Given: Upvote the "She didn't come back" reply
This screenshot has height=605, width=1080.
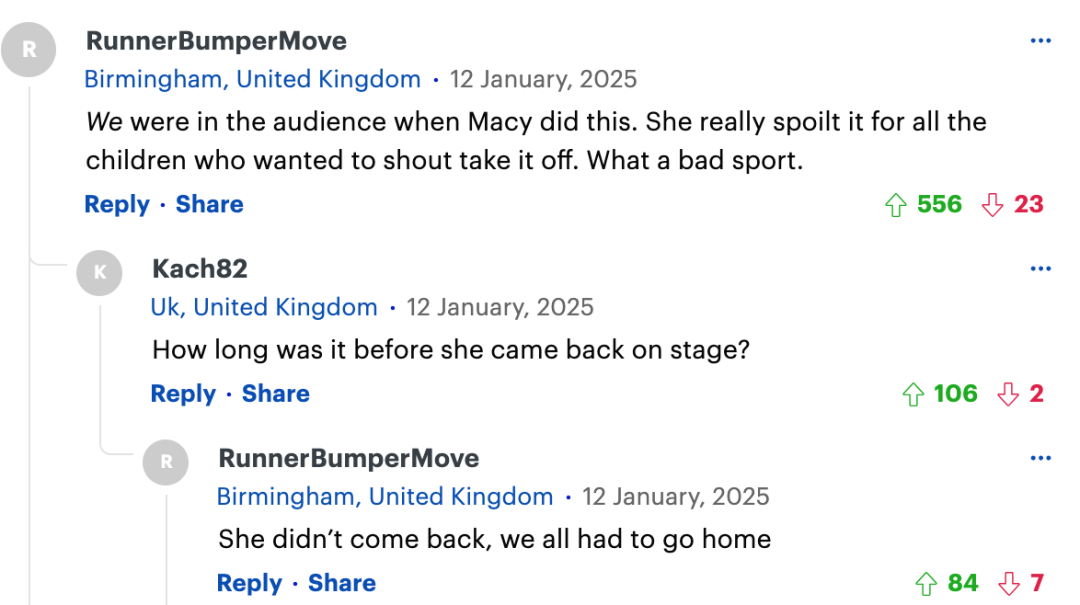Looking at the screenshot, I should tap(926, 584).
